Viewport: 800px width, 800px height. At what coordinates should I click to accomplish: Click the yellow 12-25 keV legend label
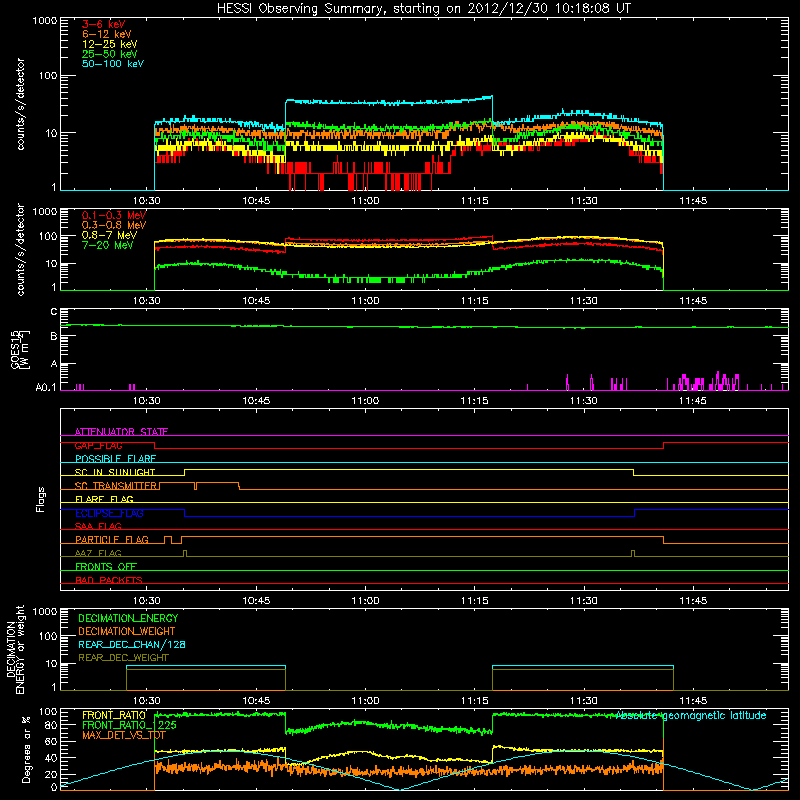point(110,44)
